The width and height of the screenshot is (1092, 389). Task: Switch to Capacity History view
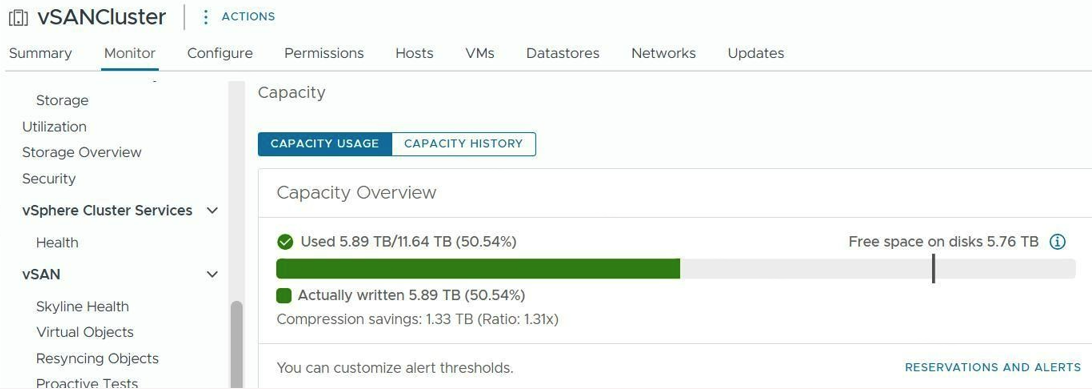pyautogui.click(x=463, y=144)
